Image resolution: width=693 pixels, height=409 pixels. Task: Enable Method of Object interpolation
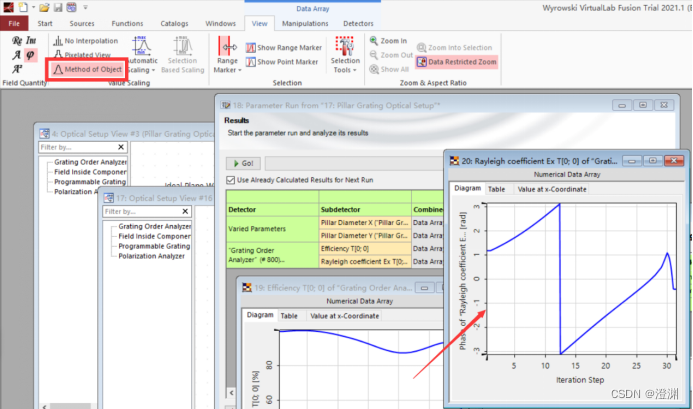(x=88, y=69)
